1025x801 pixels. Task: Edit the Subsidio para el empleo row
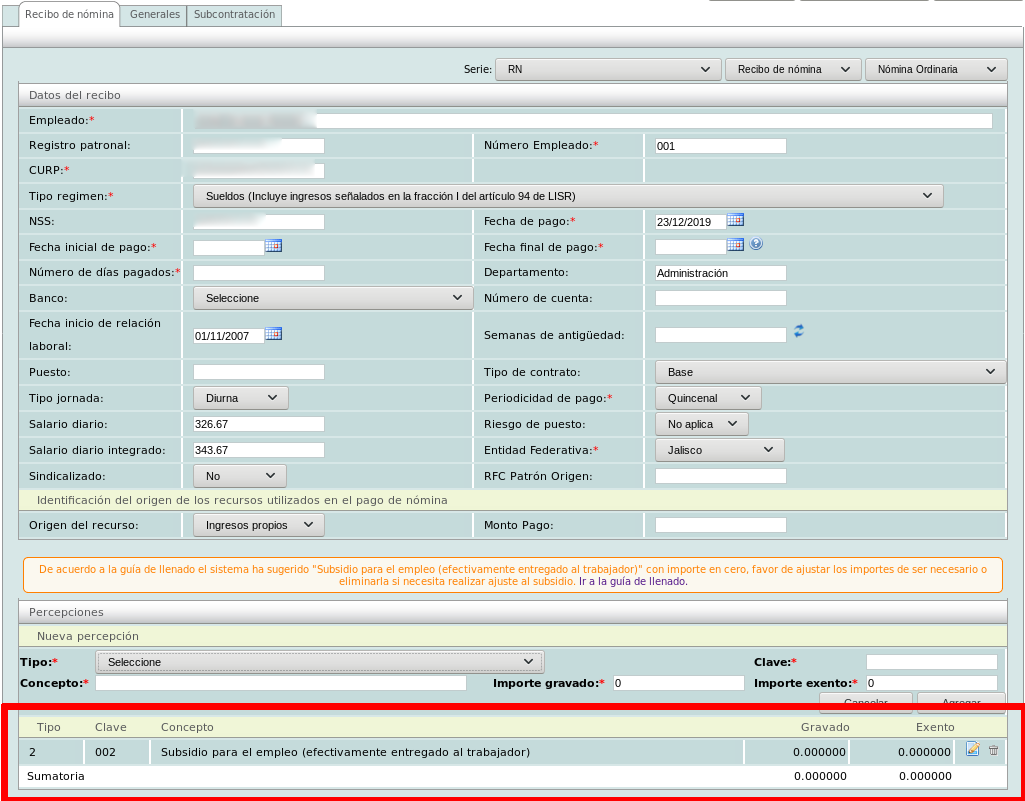click(x=972, y=750)
